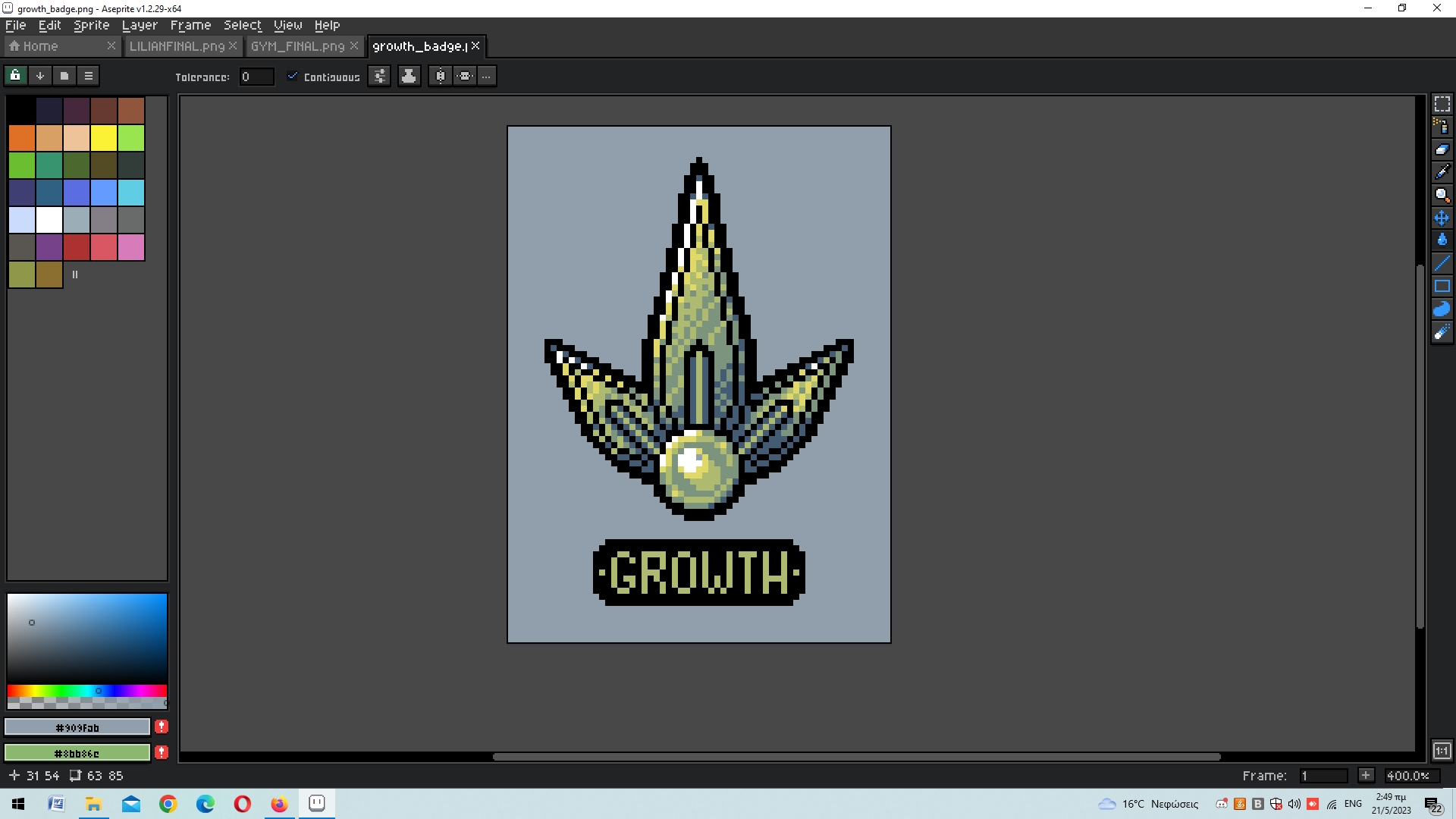This screenshot has height=819, width=1456.
Task: Select the Zoom magnifier tool
Action: tap(1442, 195)
